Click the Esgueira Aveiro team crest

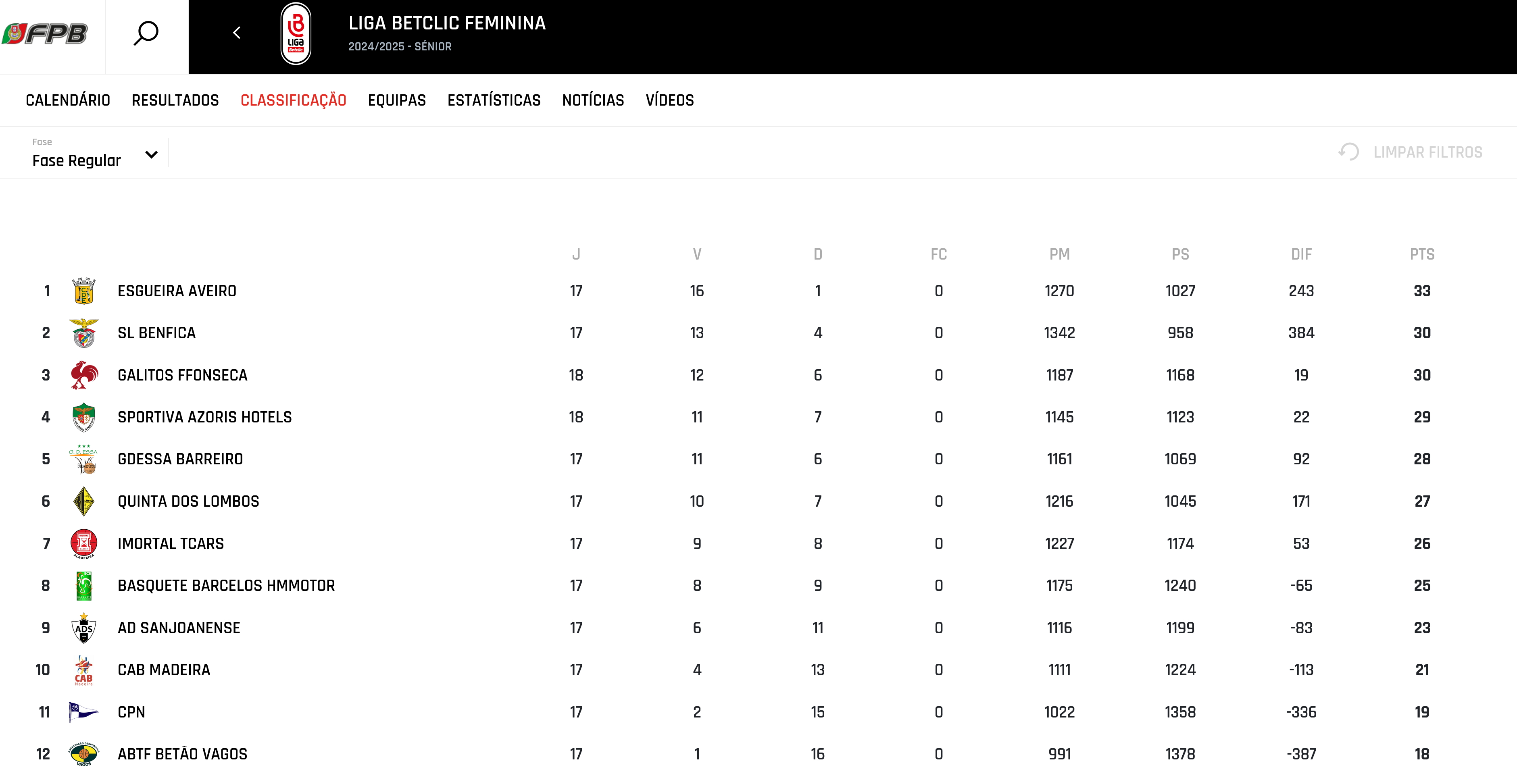point(83,291)
